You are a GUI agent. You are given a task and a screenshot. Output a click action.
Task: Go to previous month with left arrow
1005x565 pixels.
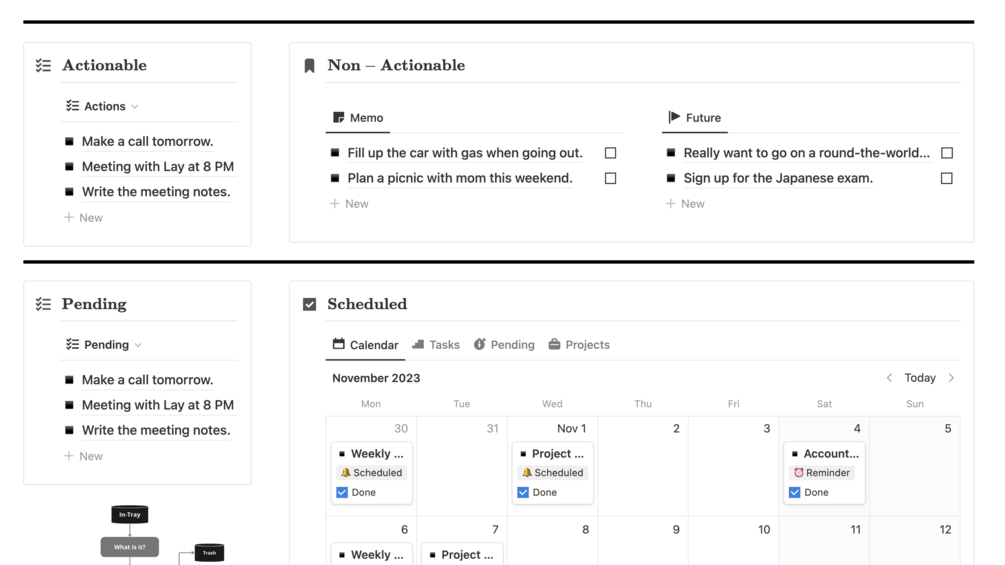coord(889,378)
